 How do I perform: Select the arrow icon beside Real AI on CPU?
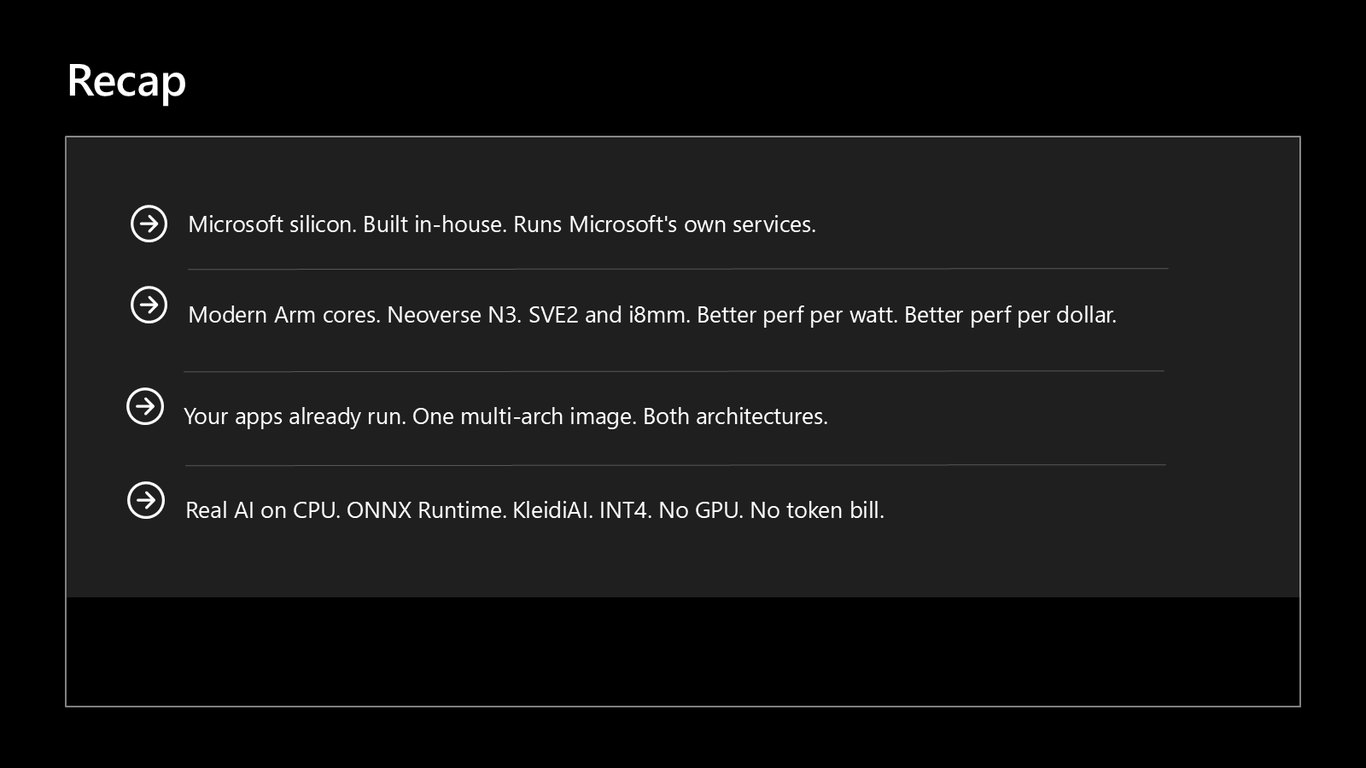point(146,499)
